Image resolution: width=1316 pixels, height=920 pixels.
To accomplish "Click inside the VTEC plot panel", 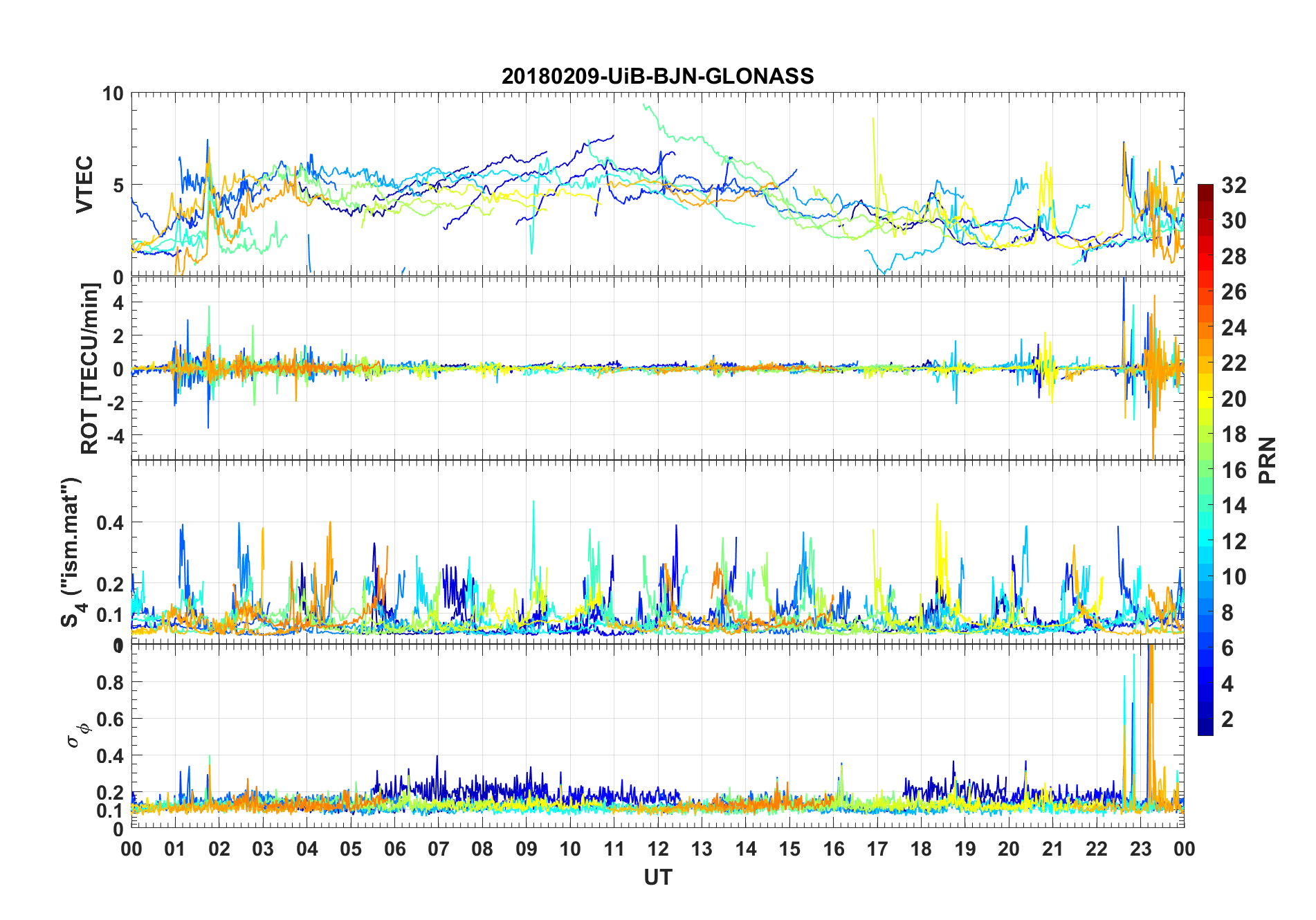I will coord(657,185).
